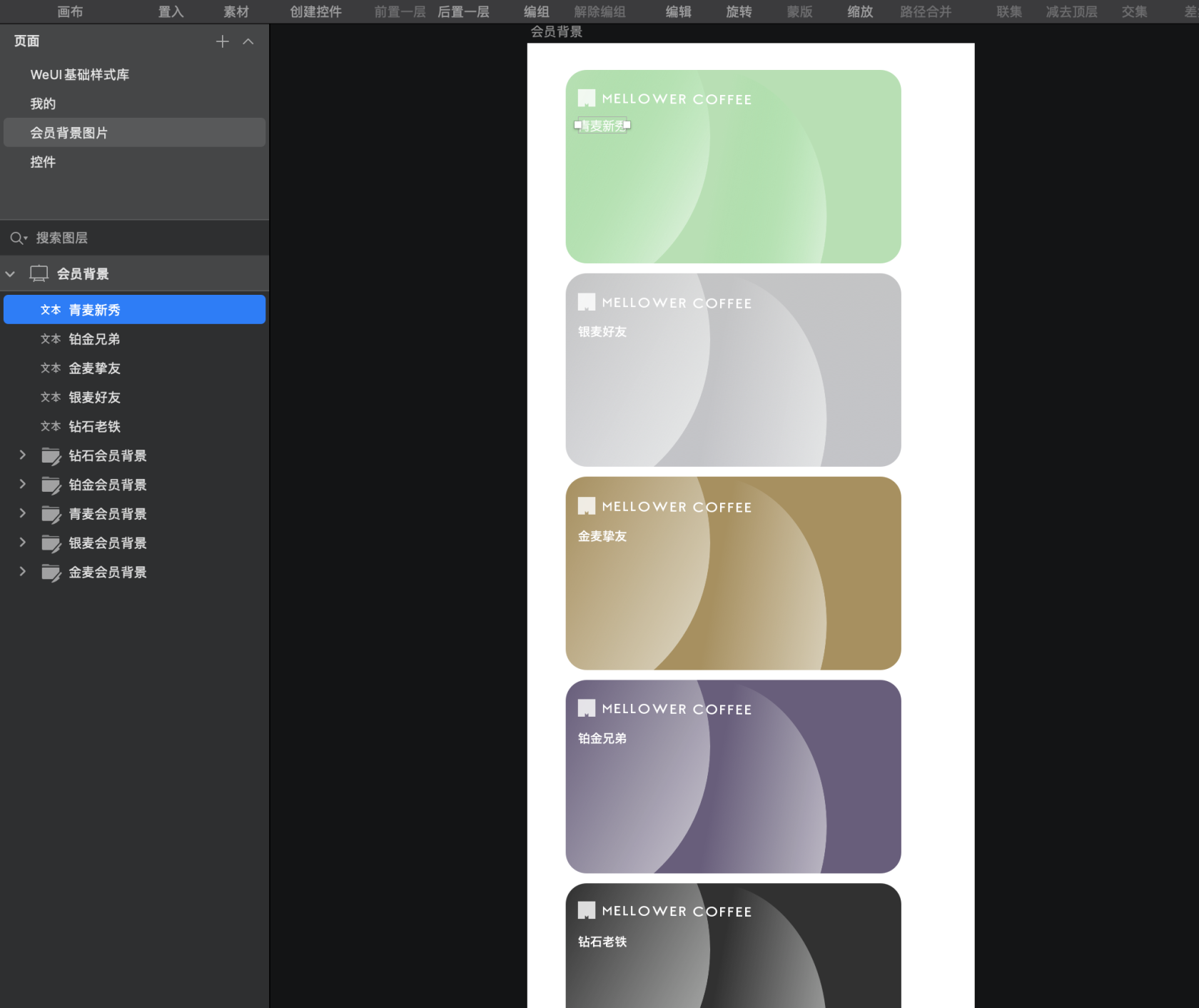Click the 铂金兄弟 text on canvas
This screenshot has width=1199, height=1008.
pos(602,739)
